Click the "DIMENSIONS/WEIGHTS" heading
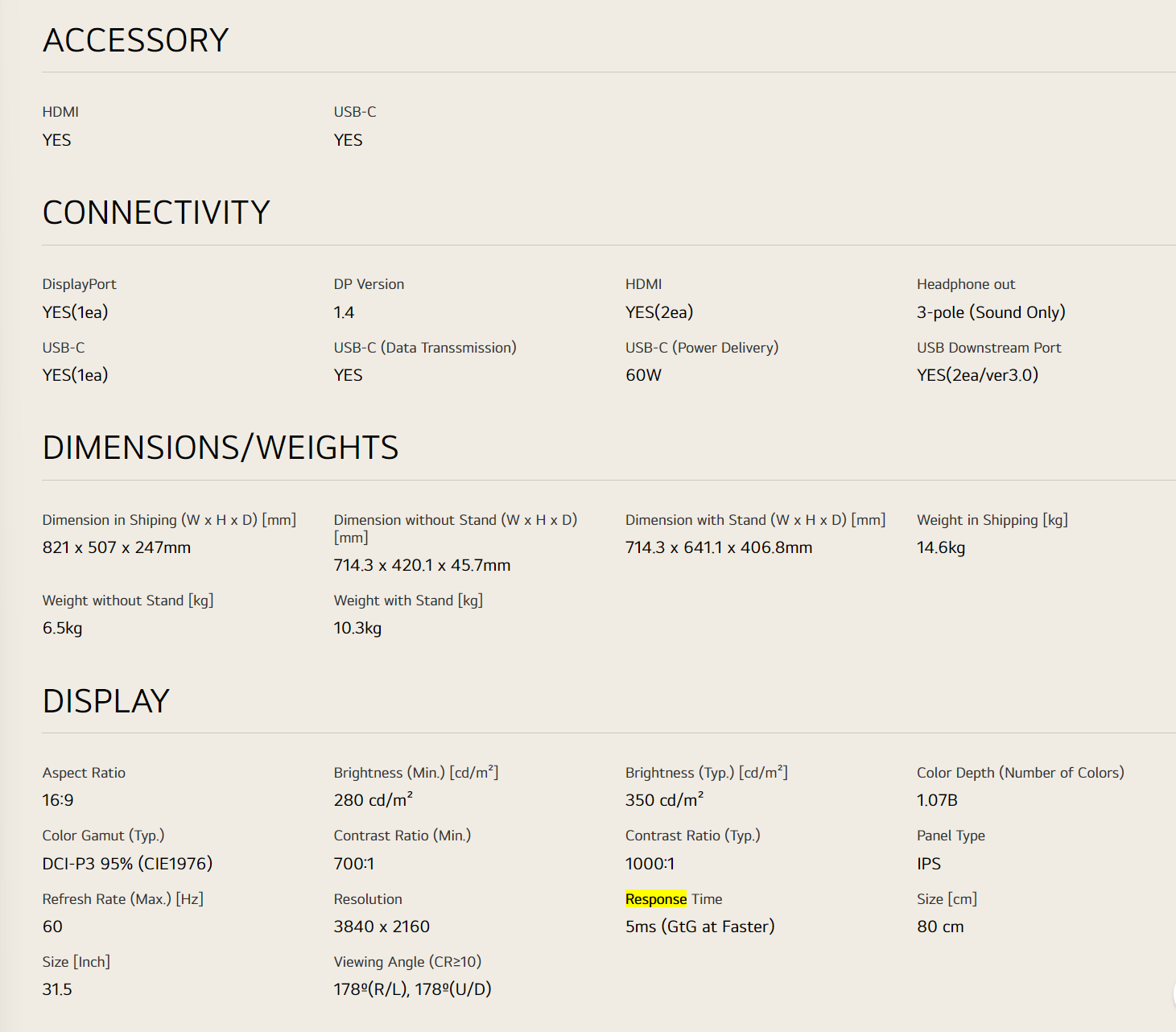The width and height of the screenshot is (1176, 1032). (221, 448)
